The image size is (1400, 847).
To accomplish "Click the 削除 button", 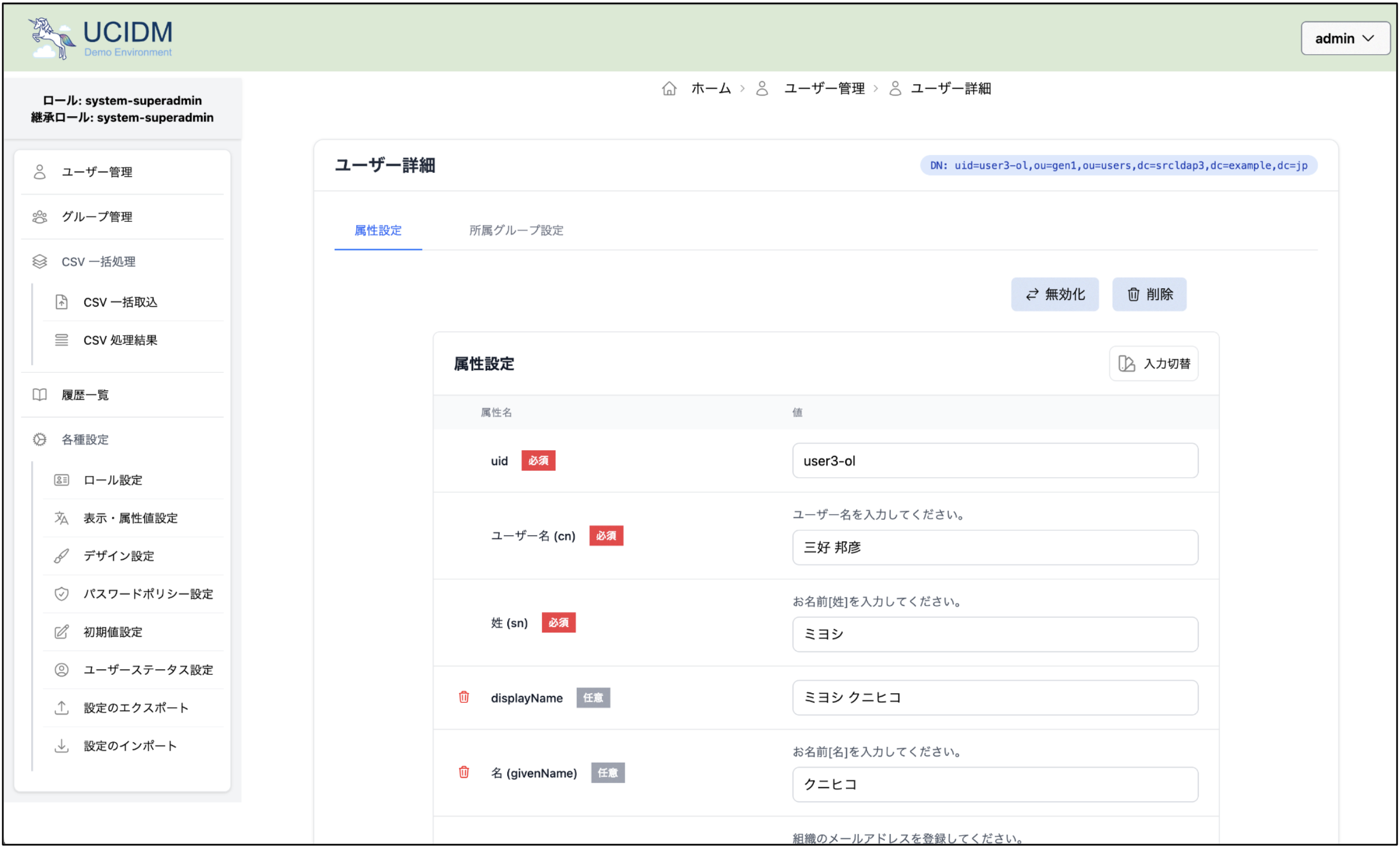I will pos(1149,294).
